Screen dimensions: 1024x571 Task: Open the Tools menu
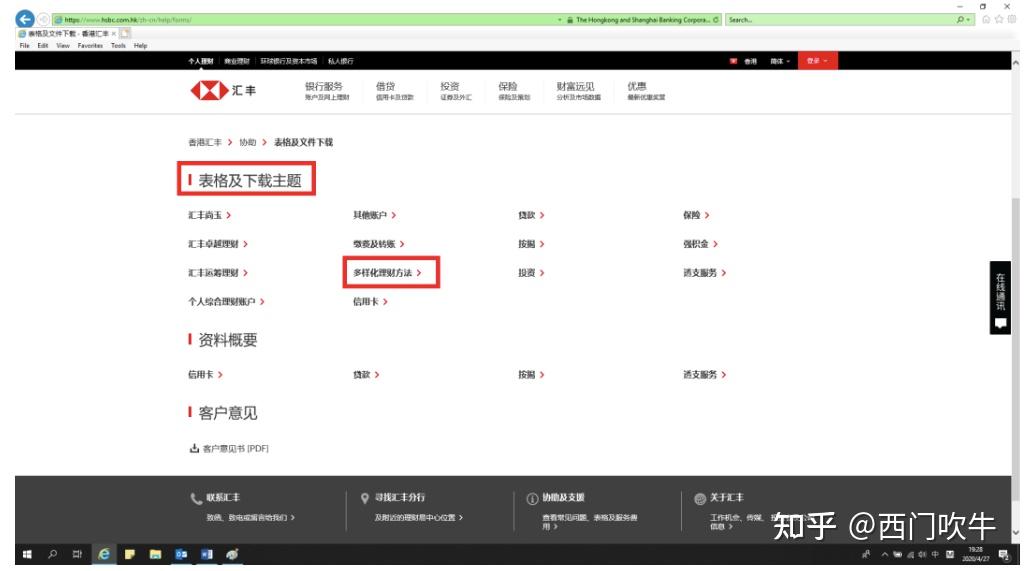(x=118, y=46)
